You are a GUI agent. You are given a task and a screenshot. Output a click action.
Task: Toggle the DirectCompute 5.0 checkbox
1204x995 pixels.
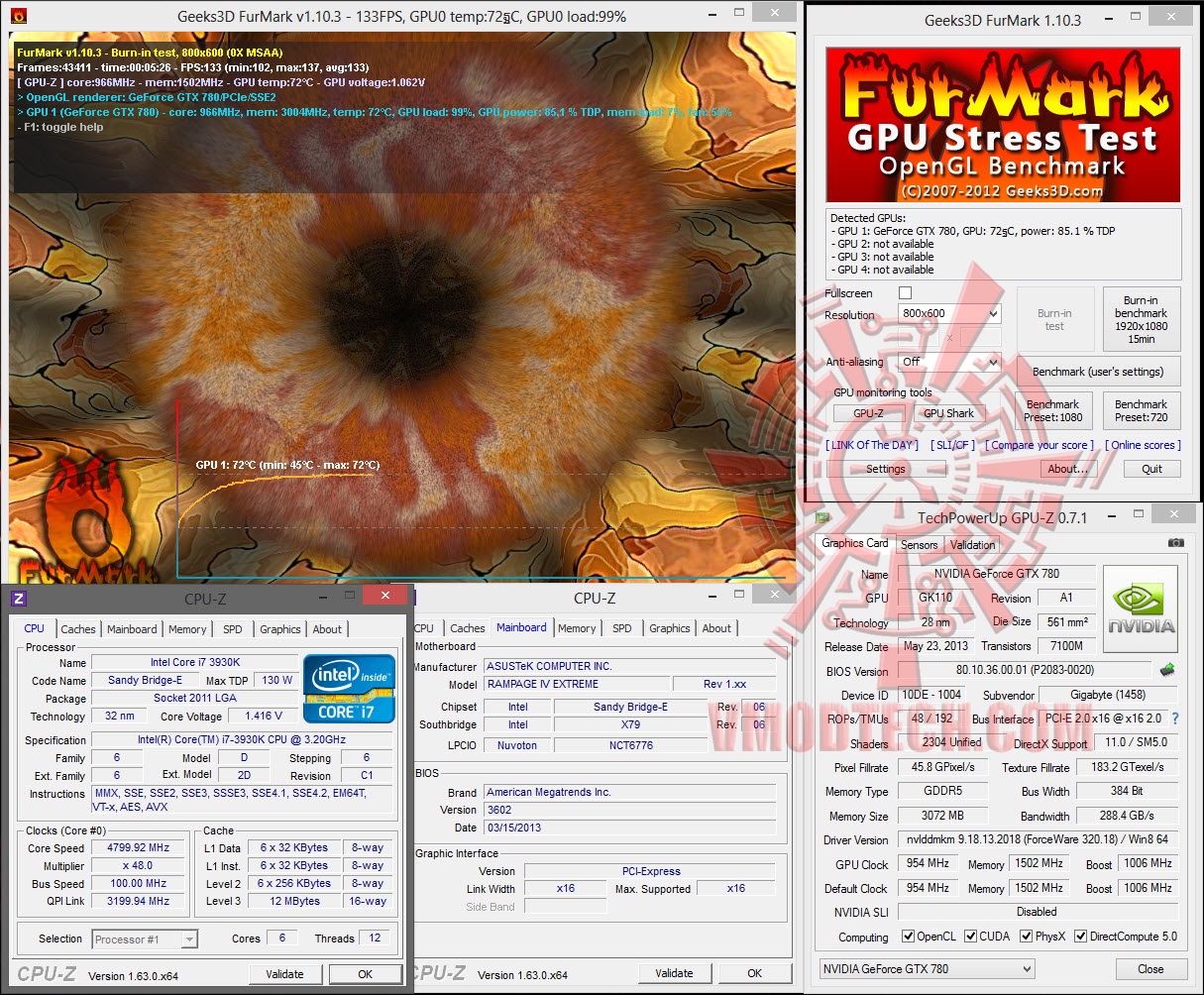1080,937
